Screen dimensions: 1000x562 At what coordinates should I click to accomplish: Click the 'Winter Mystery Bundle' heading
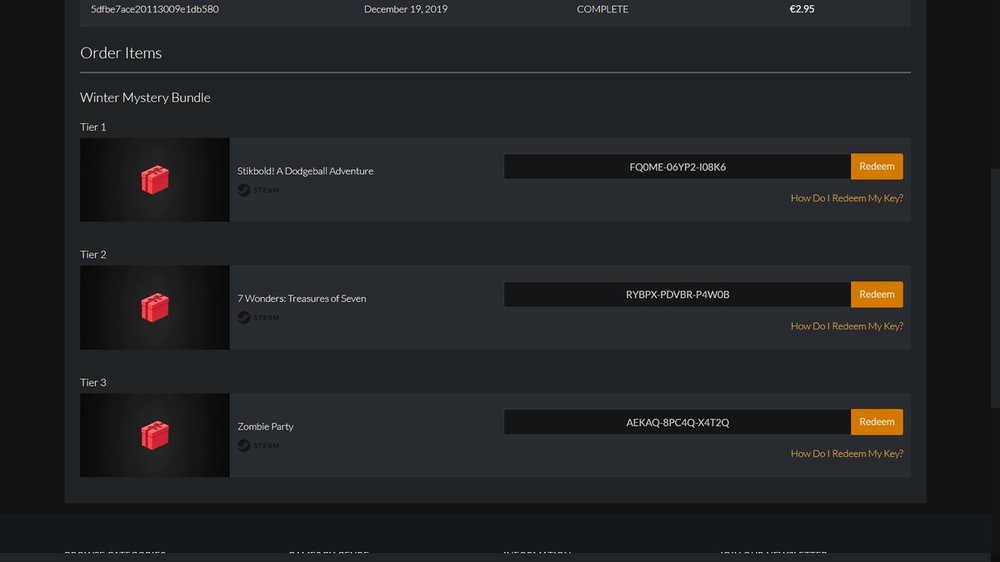click(x=145, y=97)
